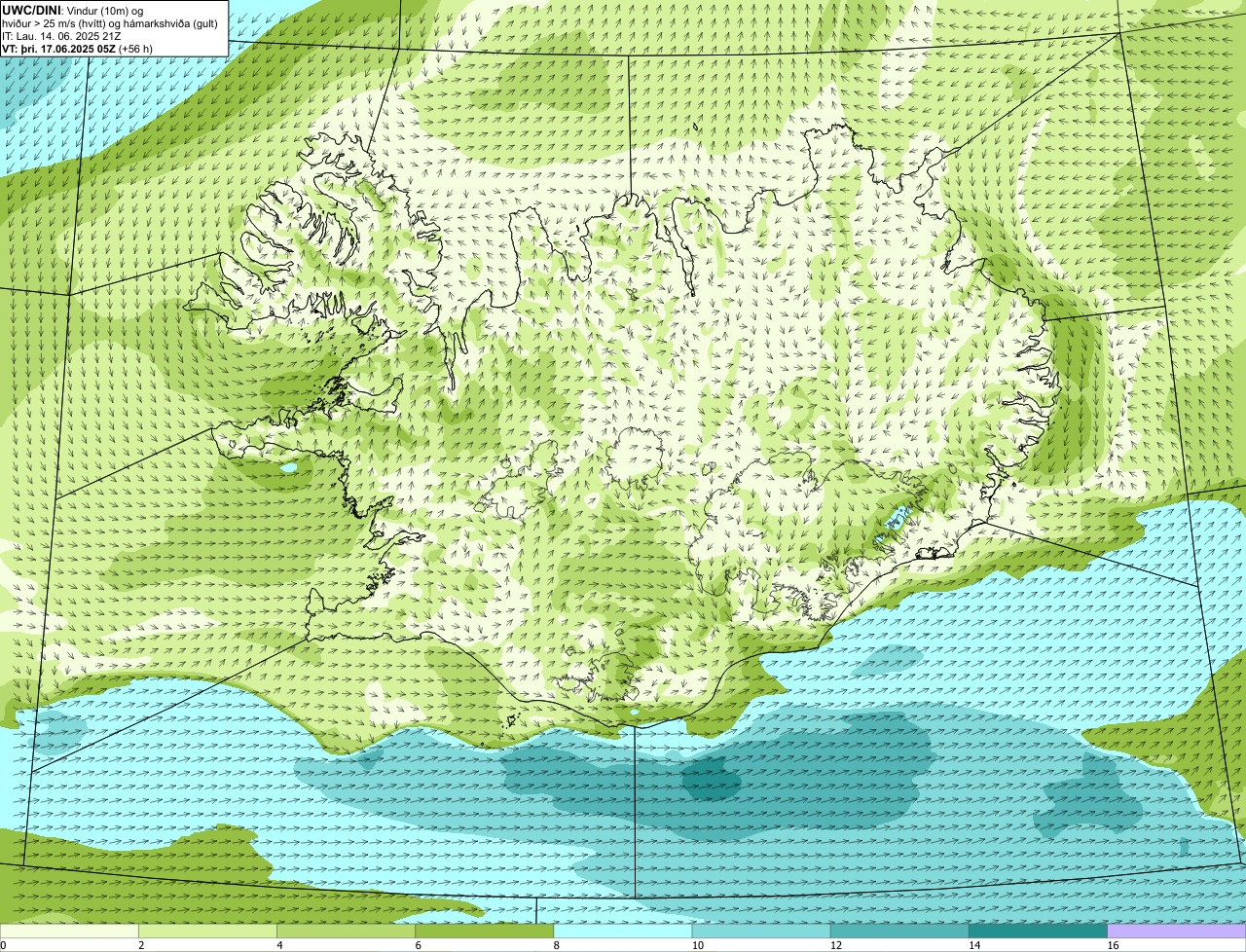This screenshot has width=1246, height=952.
Task: Click the pale cream 0–2 m/s legend swatch
Action: click(69, 931)
